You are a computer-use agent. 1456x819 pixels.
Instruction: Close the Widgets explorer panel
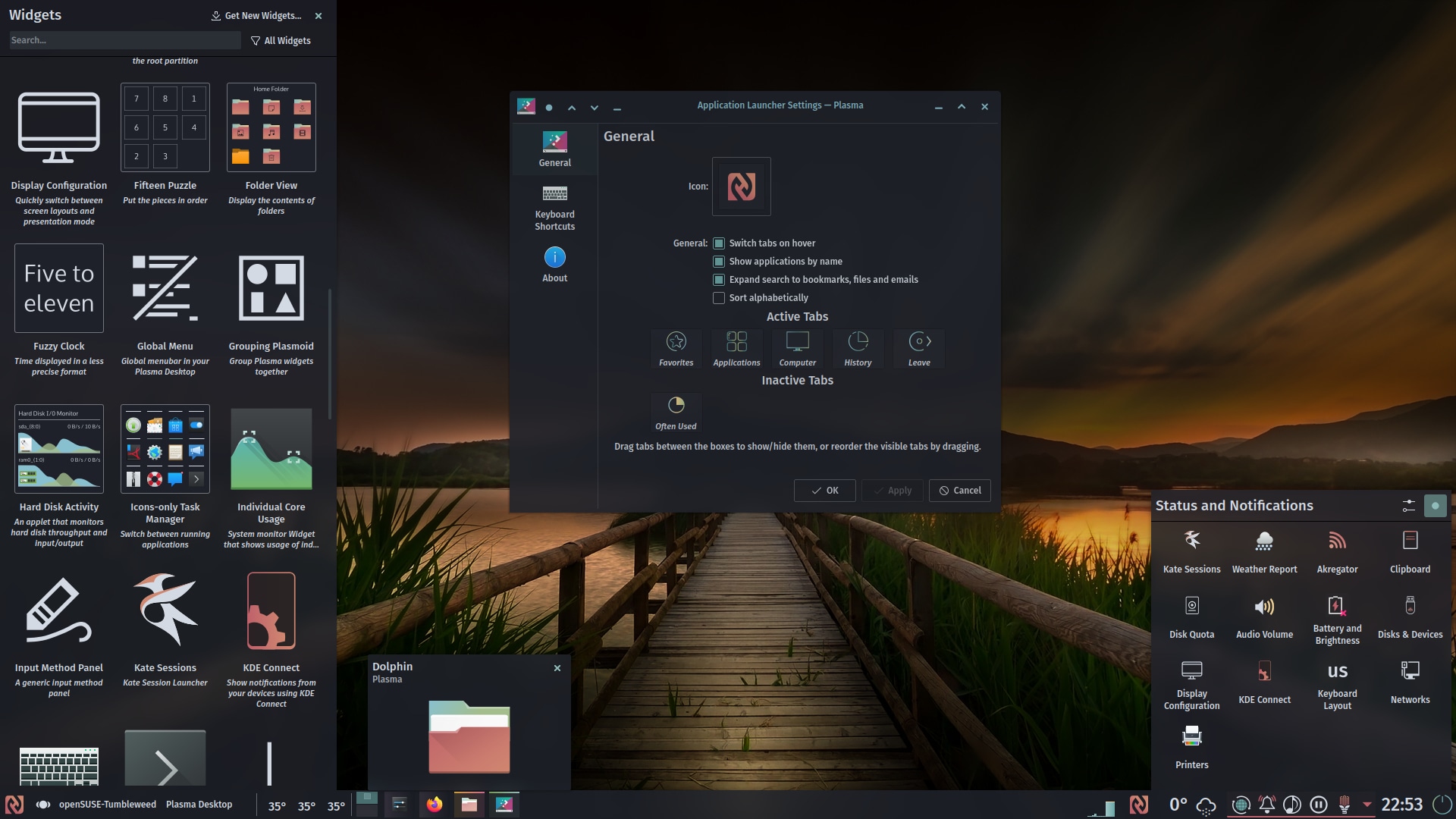click(318, 15)
